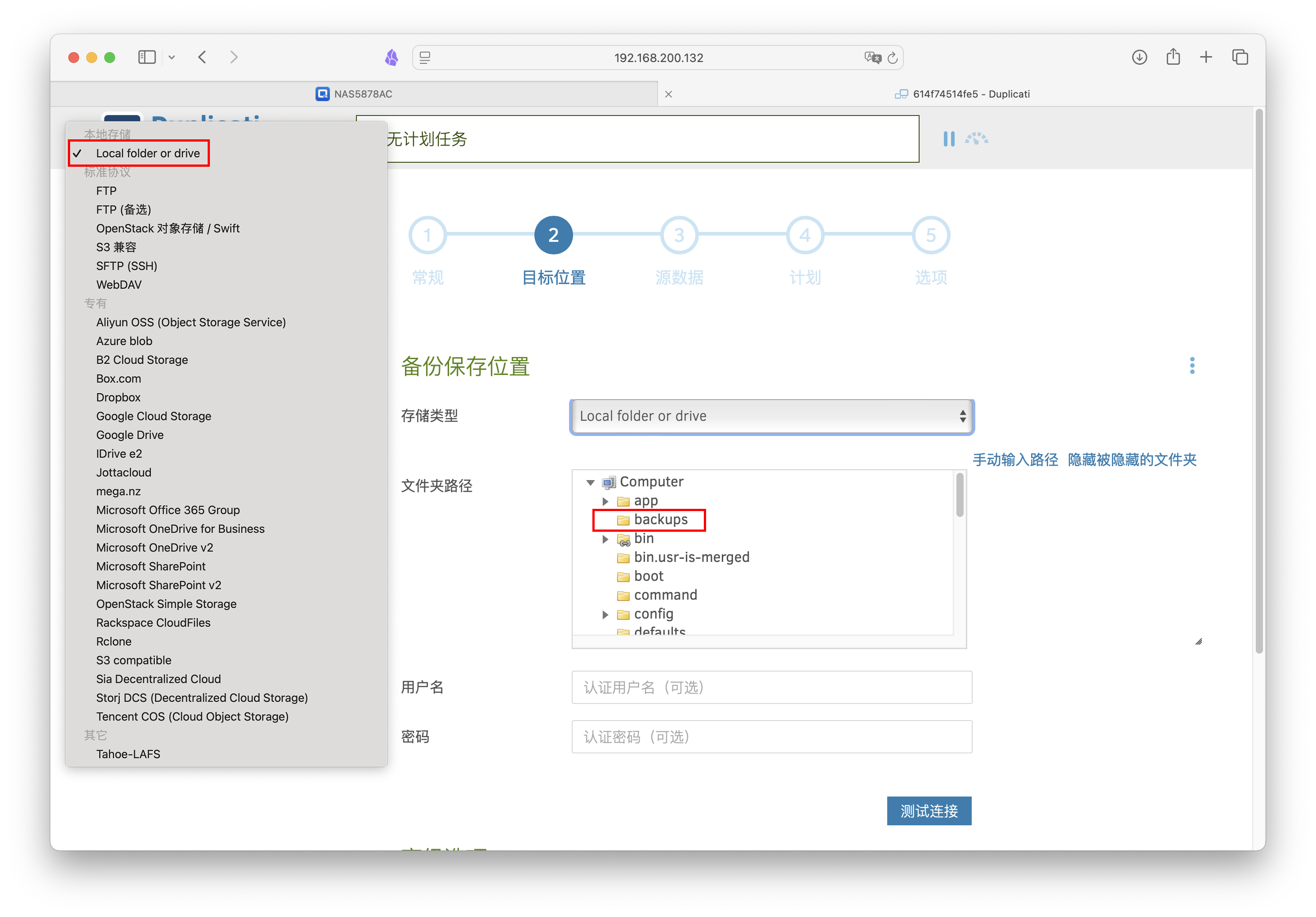Screen dimensions: 1316x917
Task: Jump to wizard step 5 选项
Action: click(x=931, y=235)
